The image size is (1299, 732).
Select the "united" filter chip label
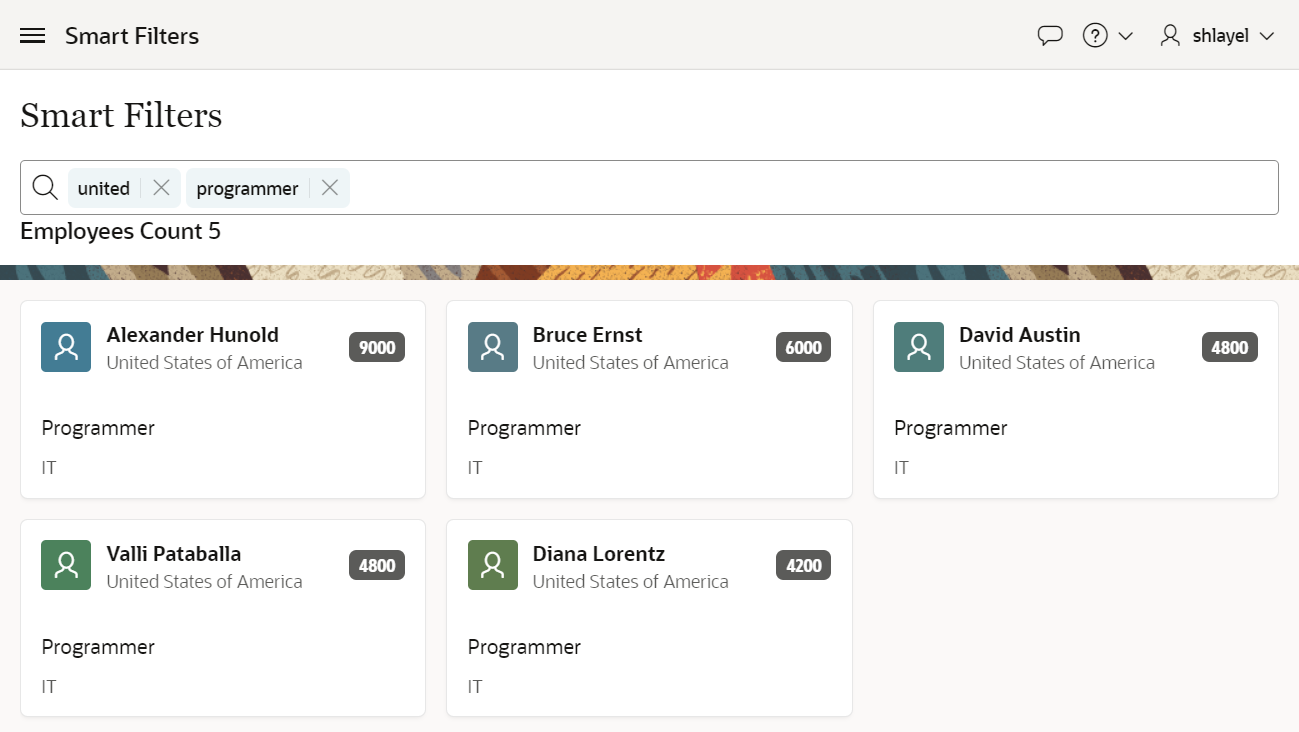tap(104, 188)
